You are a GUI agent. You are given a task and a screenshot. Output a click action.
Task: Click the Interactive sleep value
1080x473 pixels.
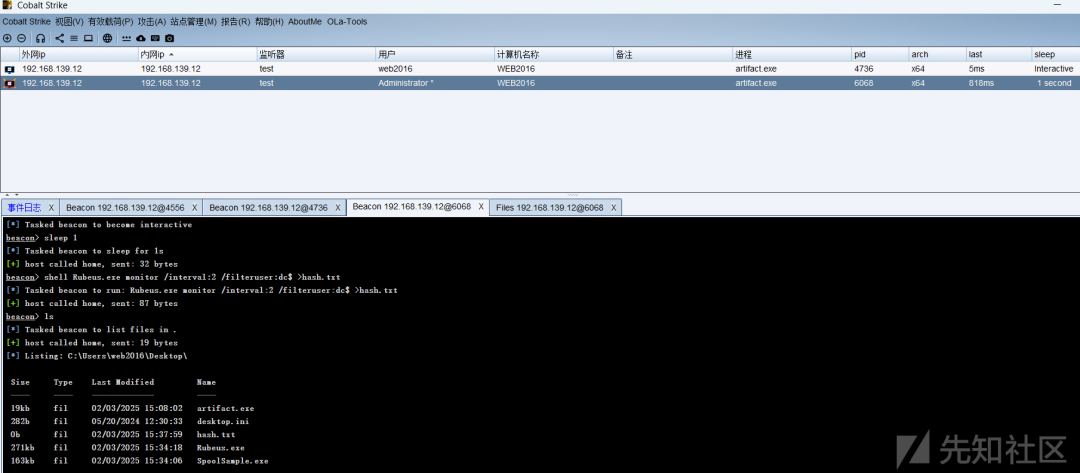point(1053,69)
